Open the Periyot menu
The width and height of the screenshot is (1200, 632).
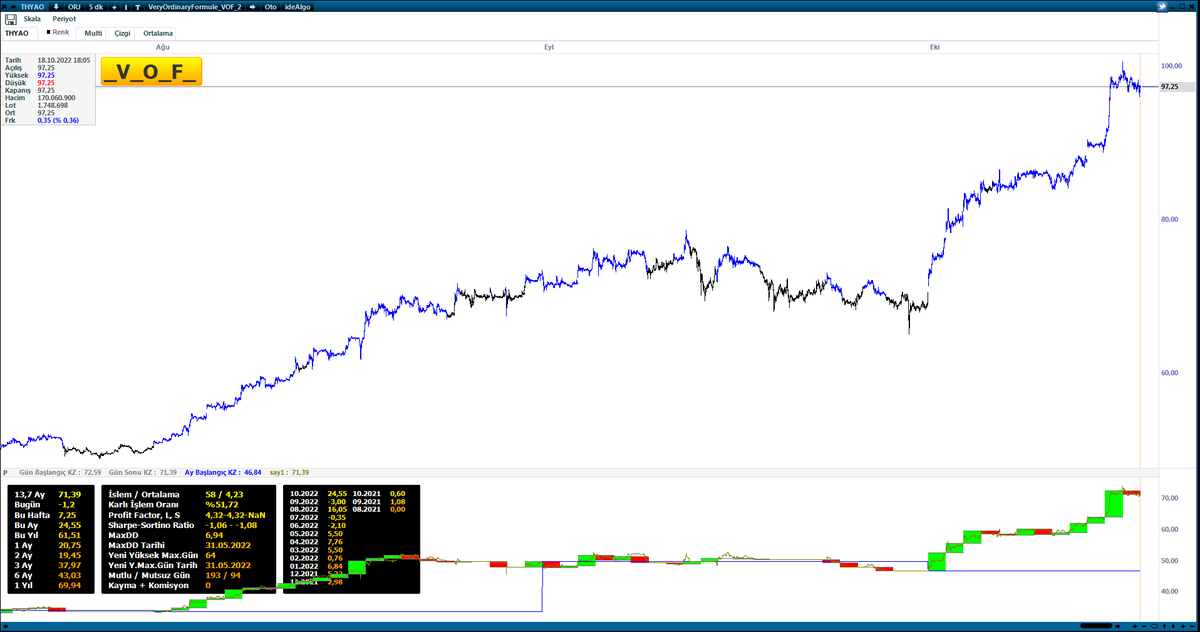click(64, 19)
